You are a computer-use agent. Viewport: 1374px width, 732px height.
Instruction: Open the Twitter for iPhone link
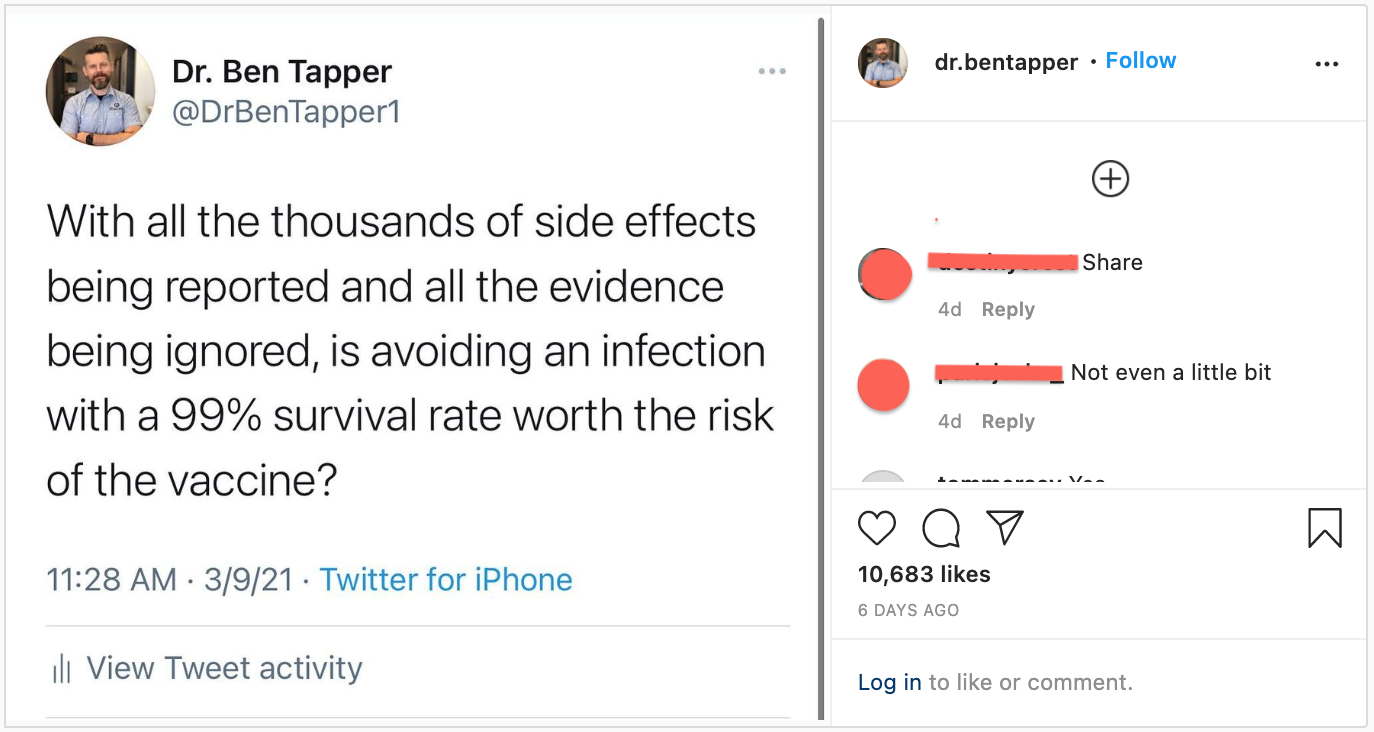[x=446, y=580]
